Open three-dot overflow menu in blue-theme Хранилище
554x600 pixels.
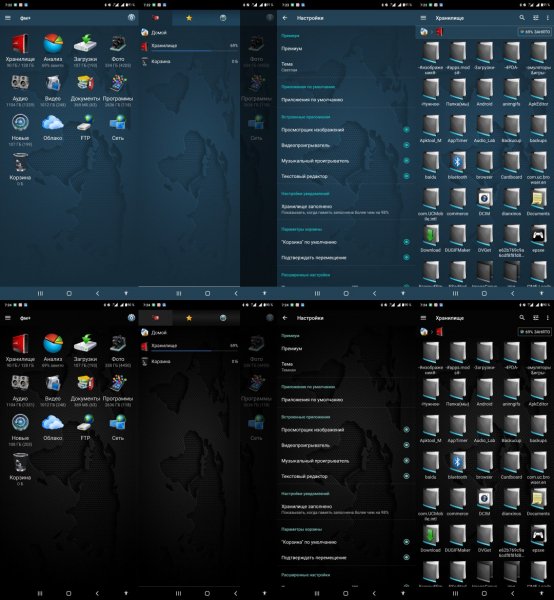click(547, 18)
